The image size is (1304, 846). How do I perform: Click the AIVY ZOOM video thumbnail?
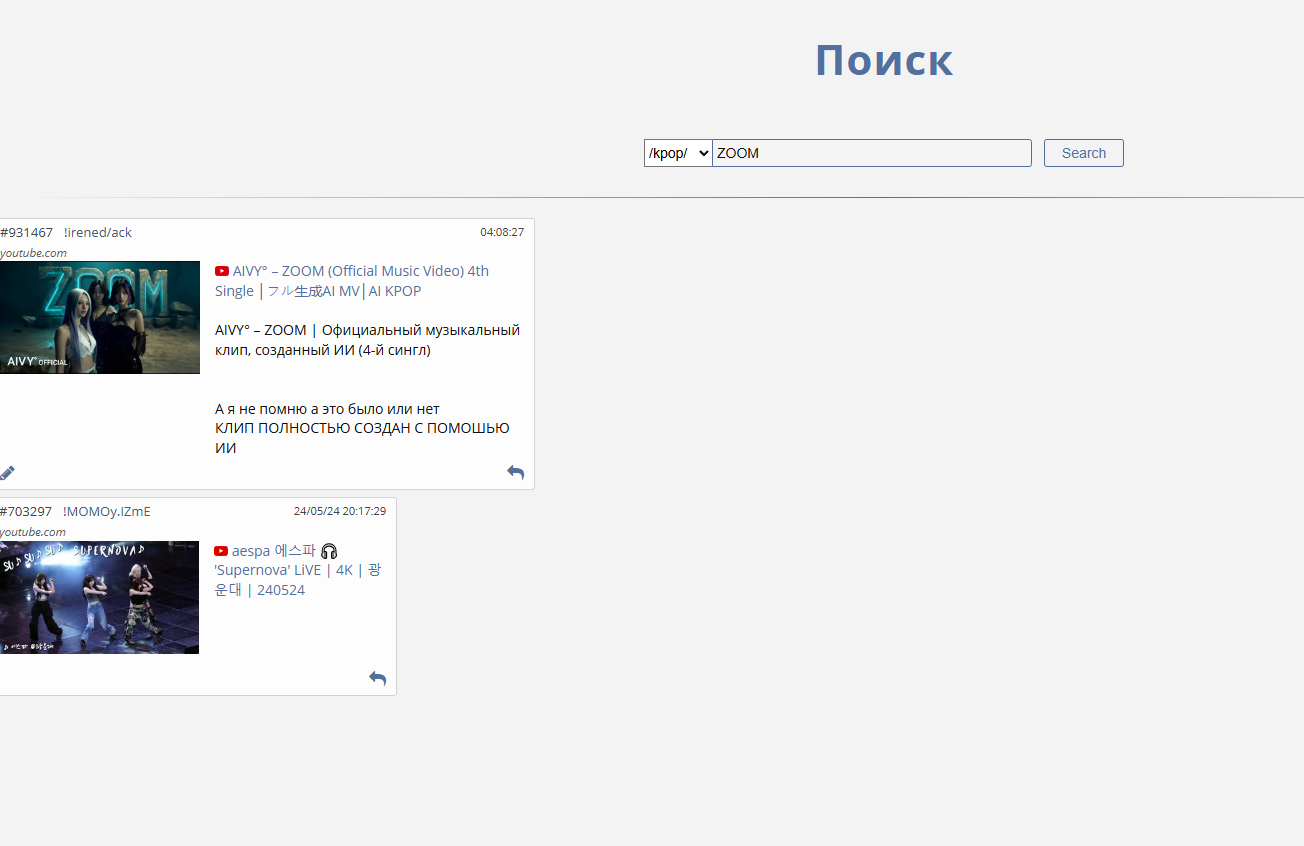click(x=99, y=317)
